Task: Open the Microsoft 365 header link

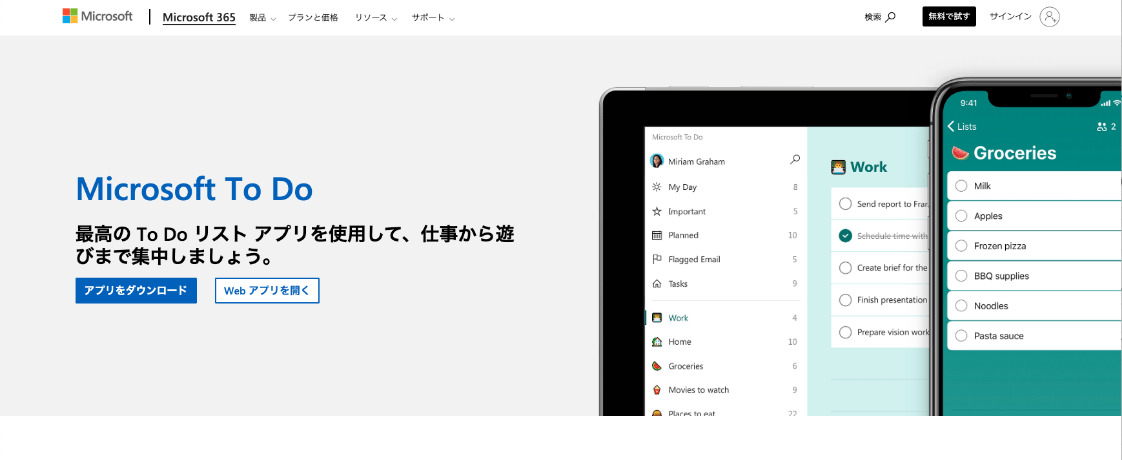Action: (199, 17)
